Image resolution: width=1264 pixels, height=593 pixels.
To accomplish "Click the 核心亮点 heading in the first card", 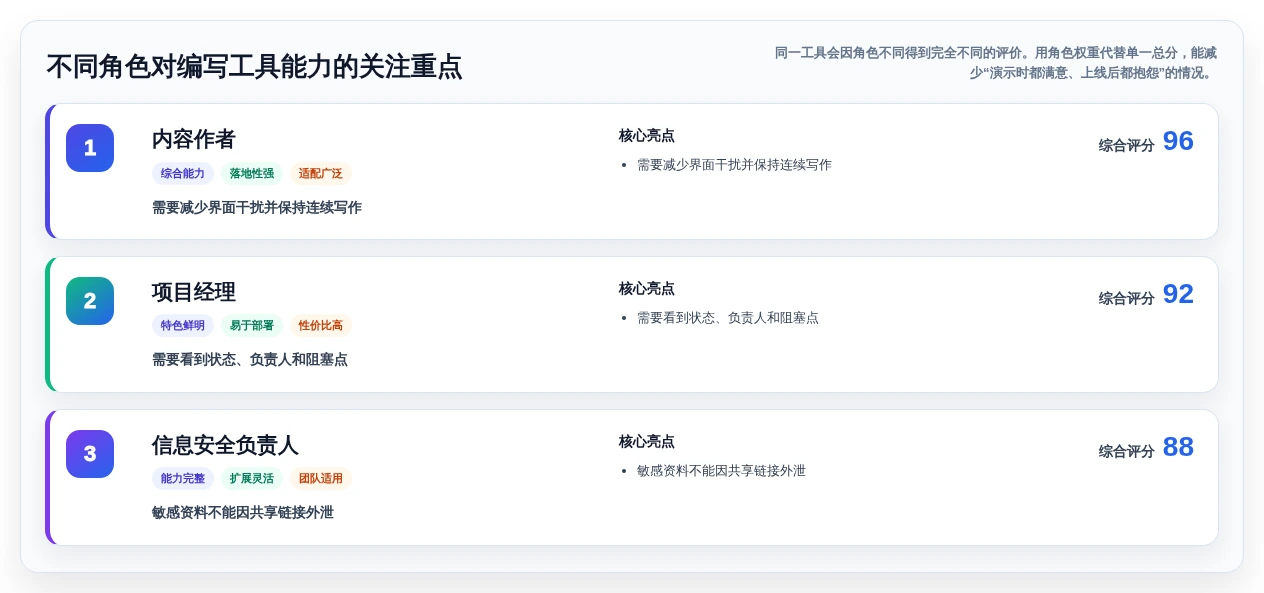I will [x=647, y=136].
